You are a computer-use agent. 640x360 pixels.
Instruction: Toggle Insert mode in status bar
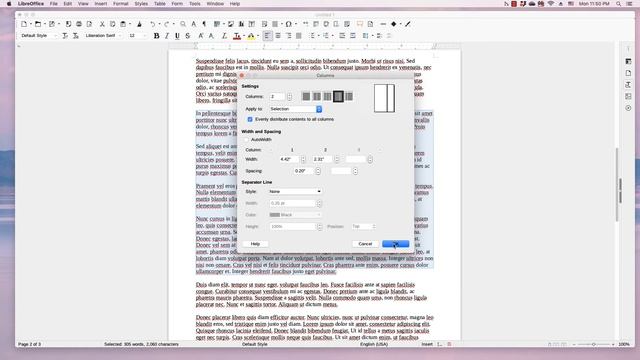[427, 344]
